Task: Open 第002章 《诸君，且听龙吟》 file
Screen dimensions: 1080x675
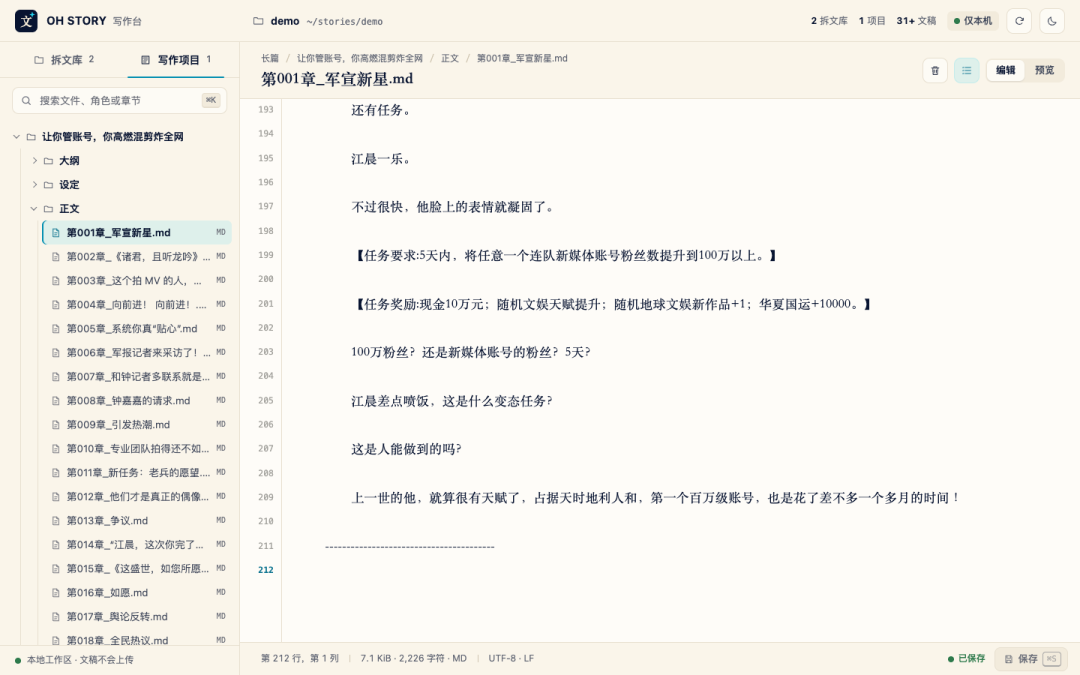Action: tap(137, 256)
